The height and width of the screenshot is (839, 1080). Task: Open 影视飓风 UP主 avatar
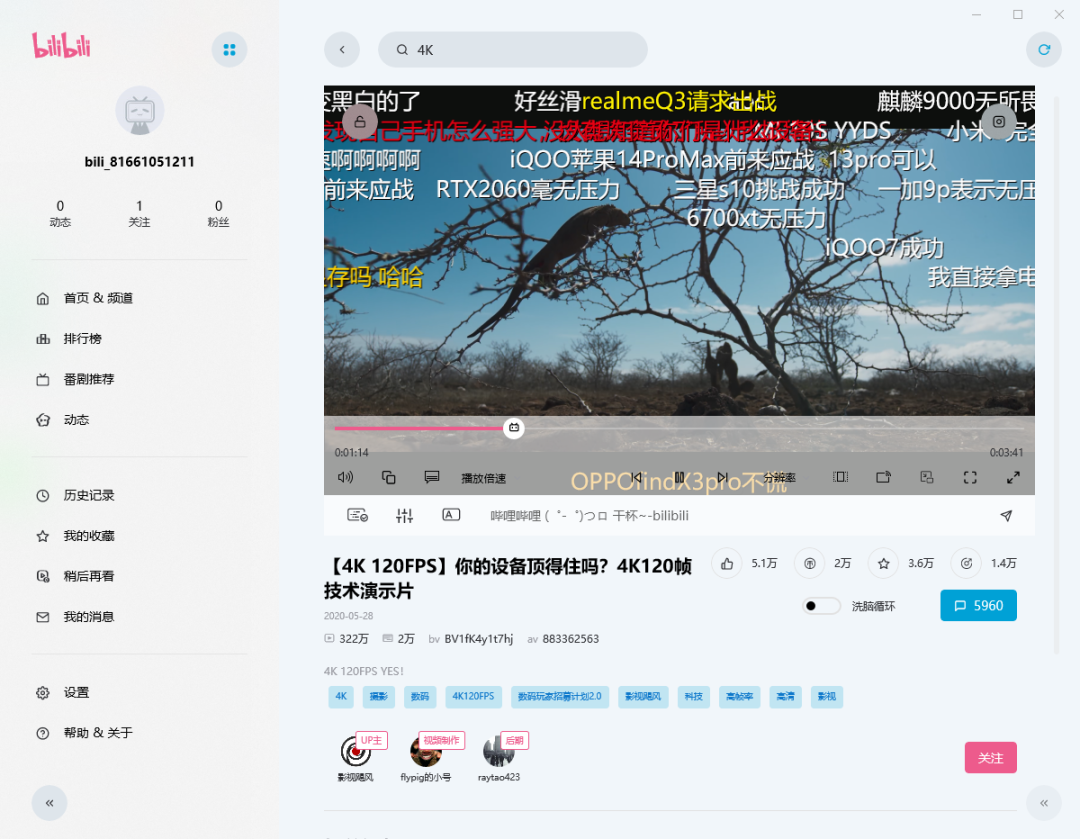[355, 751]
